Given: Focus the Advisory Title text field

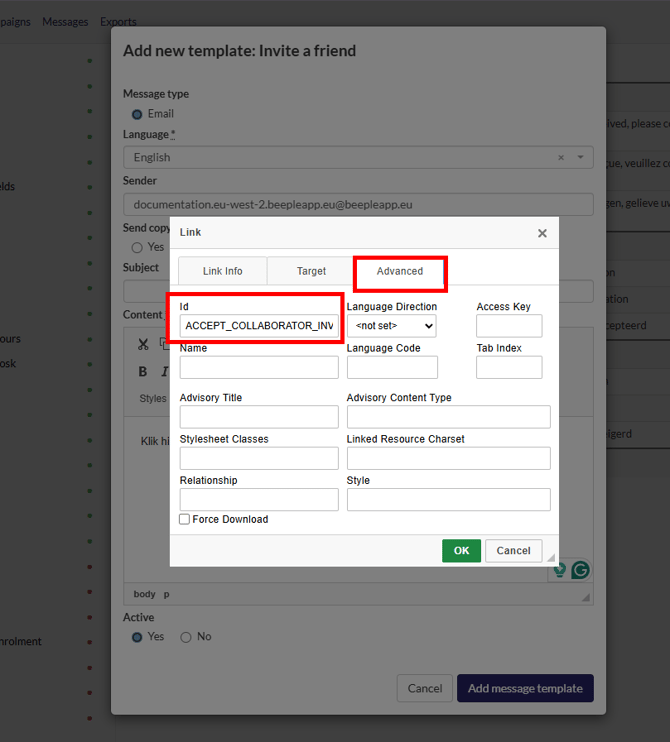Looking at the screenshot, I should pos(259,416).
